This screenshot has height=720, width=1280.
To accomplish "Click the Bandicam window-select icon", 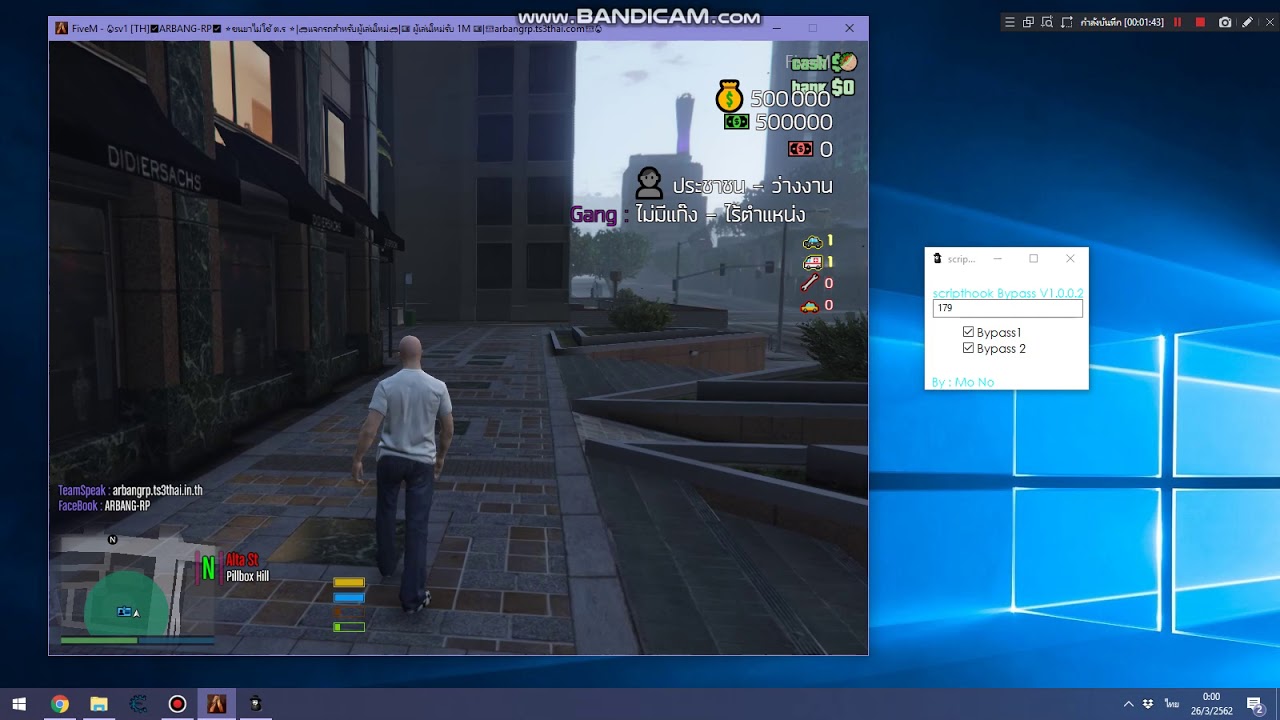I will pyautogui.click(x=1028, y=22).
